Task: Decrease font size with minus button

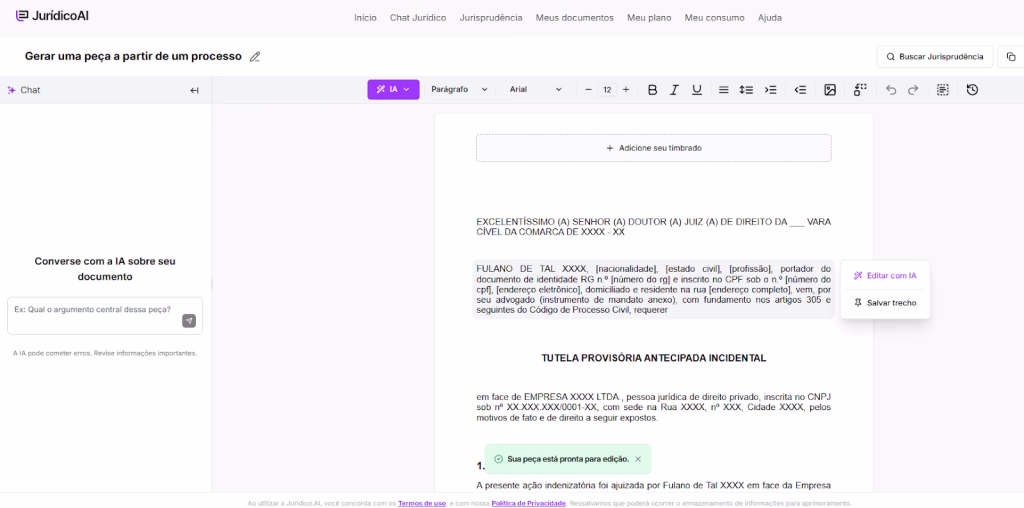Action: coord(588,89)
